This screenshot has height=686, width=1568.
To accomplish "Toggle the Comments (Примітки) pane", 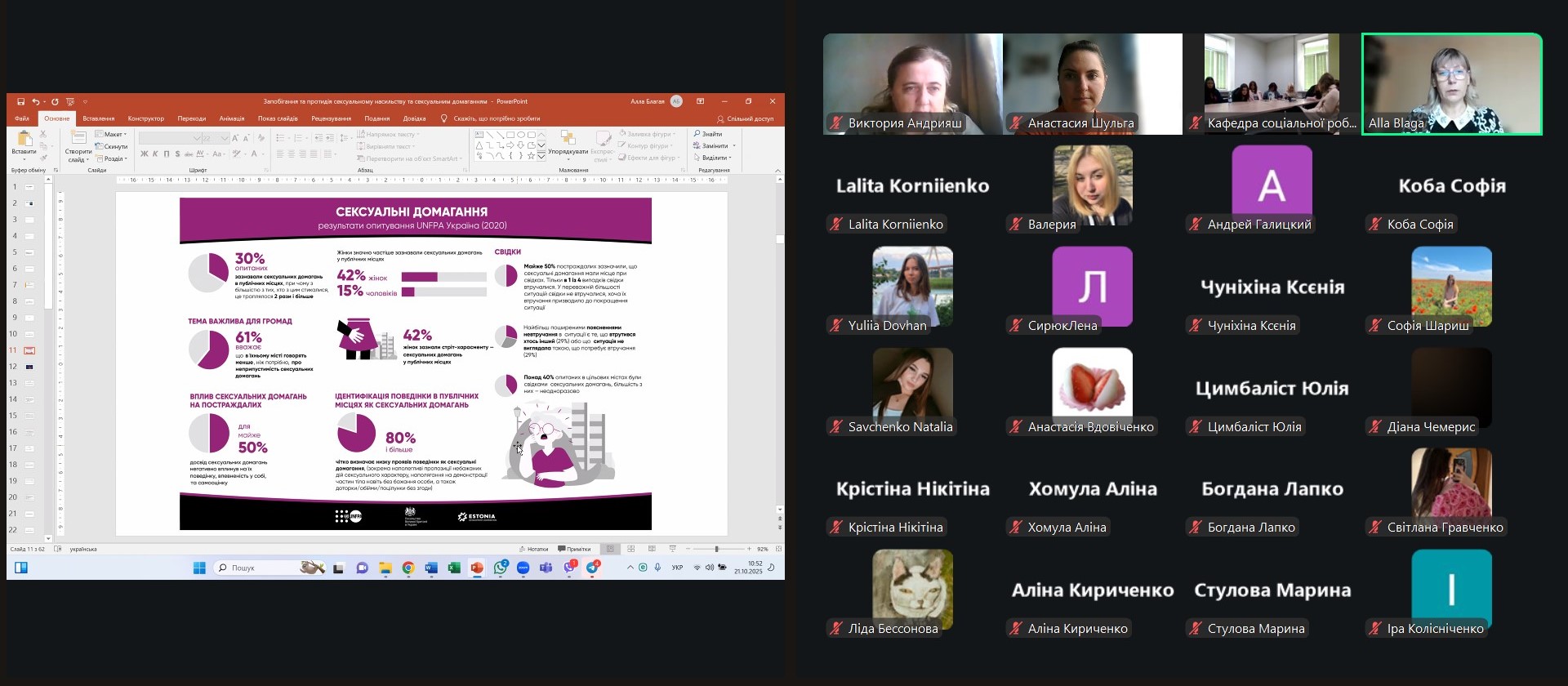I will click(573, 549).
